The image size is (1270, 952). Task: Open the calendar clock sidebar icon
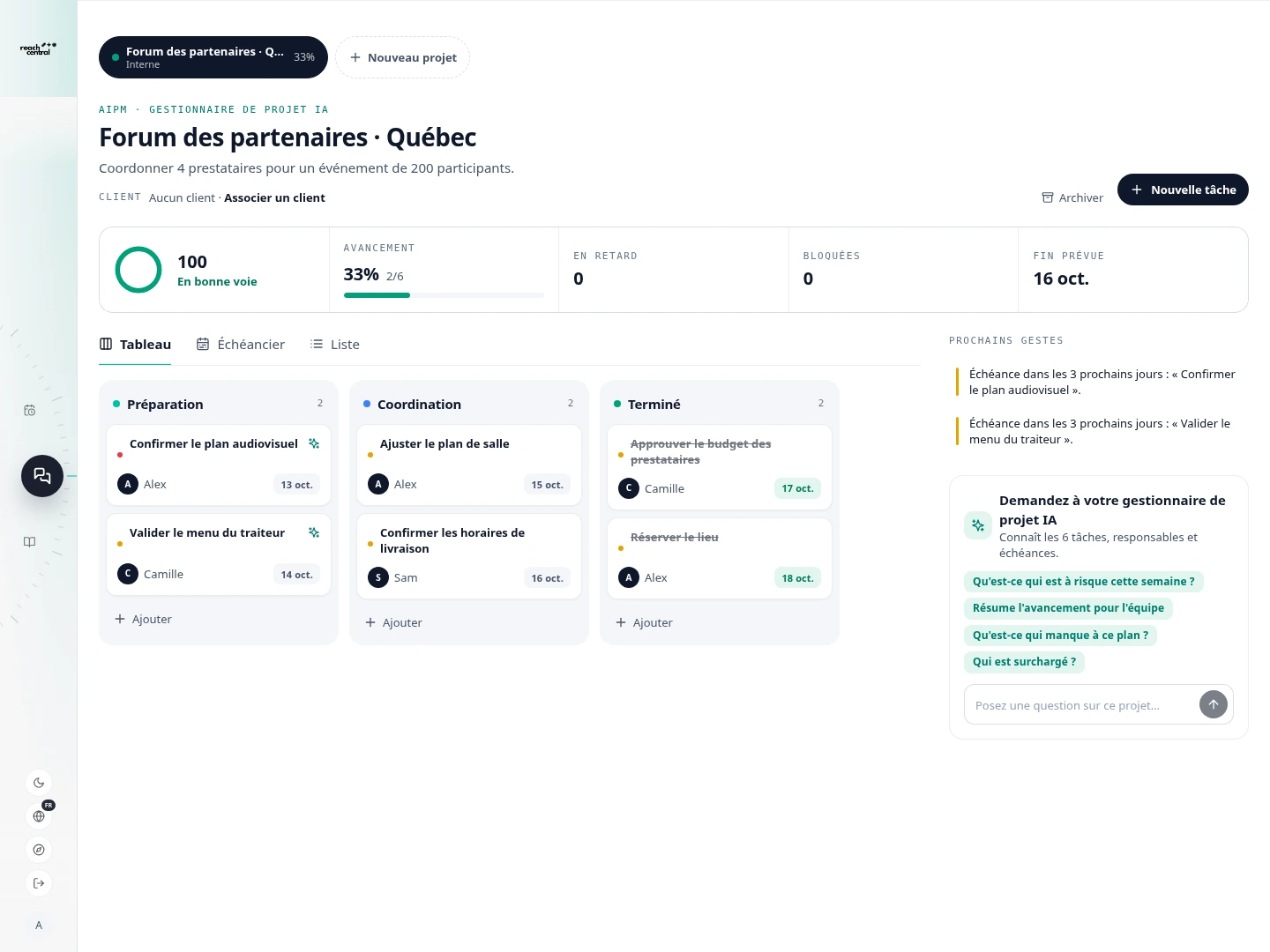30,410
